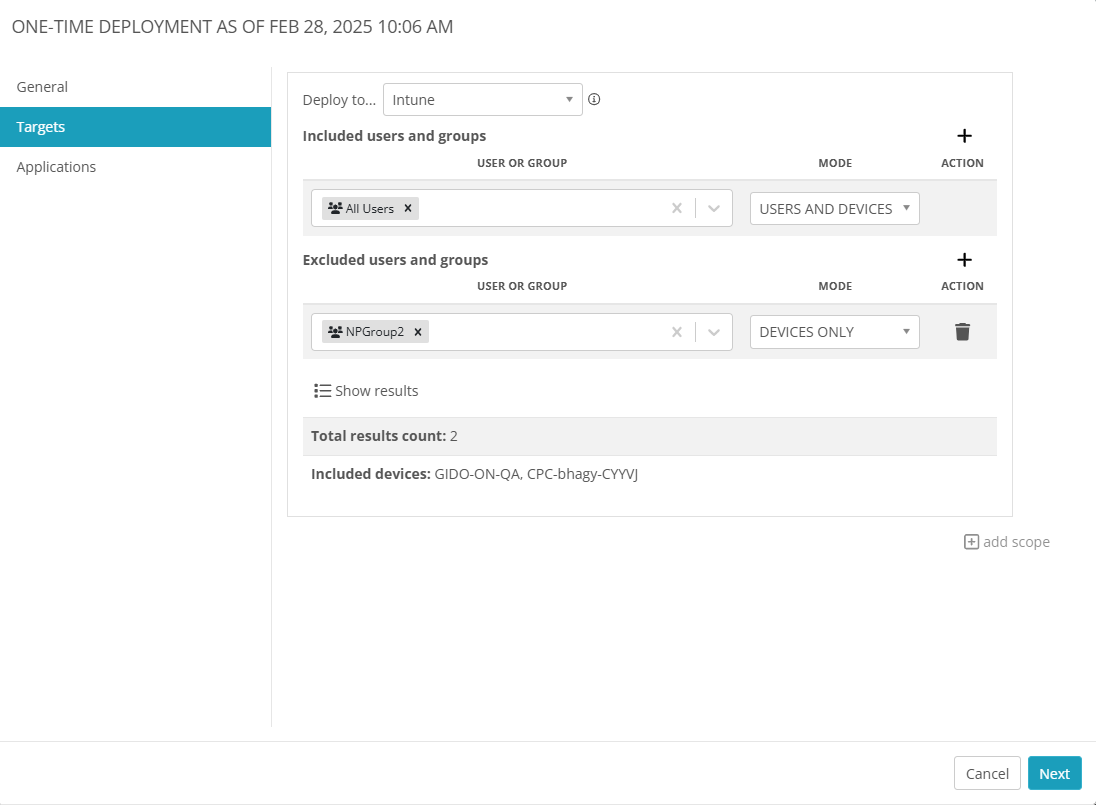Screen dimensions: 1096x805
Task: Remove the NPGroup2 tag
Action: tap(418, 332)
